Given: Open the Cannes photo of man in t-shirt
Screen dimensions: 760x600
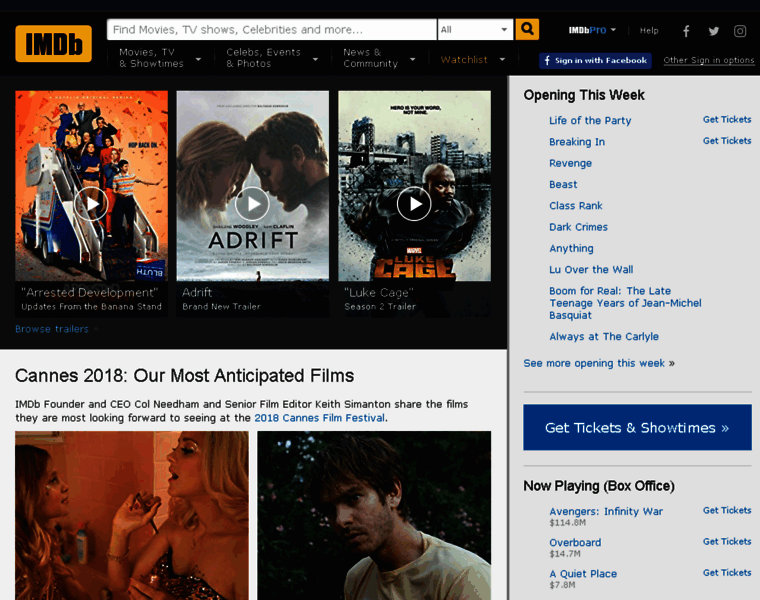Looking at the screenshot, I should pos(374,515).
